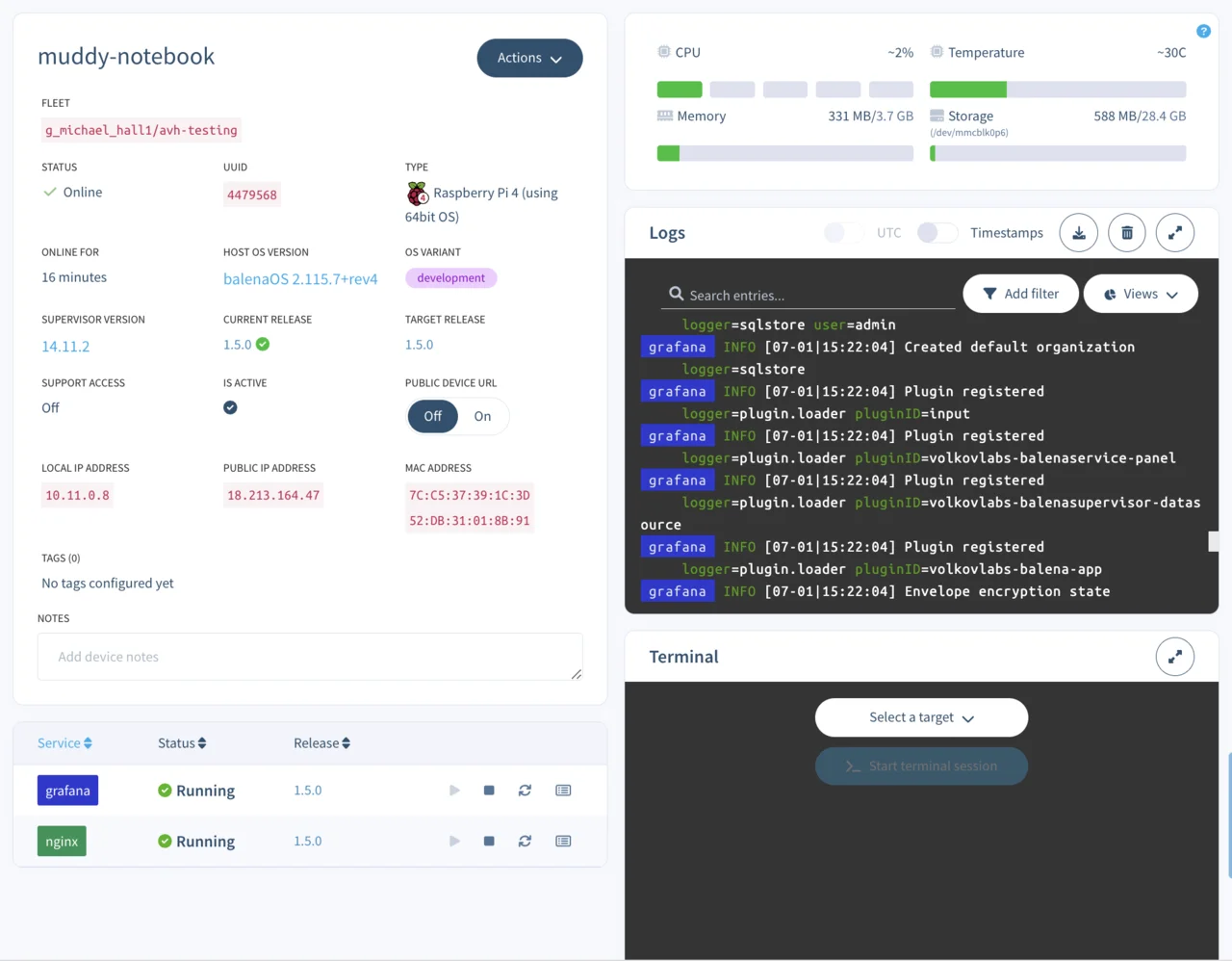Open the balenaOS 2.115.7+rev4 link

click(x=300, y=279)
